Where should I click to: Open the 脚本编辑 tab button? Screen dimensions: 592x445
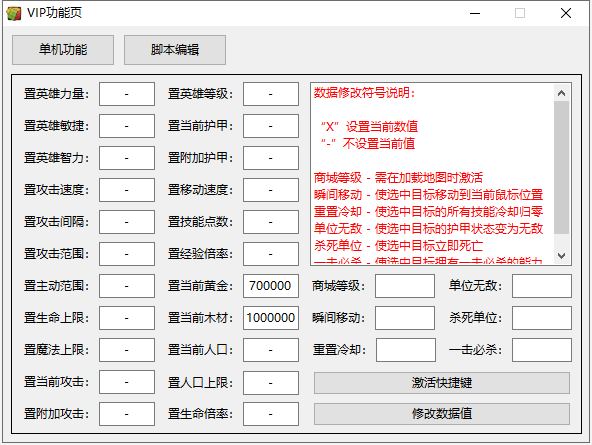[175, 50]
